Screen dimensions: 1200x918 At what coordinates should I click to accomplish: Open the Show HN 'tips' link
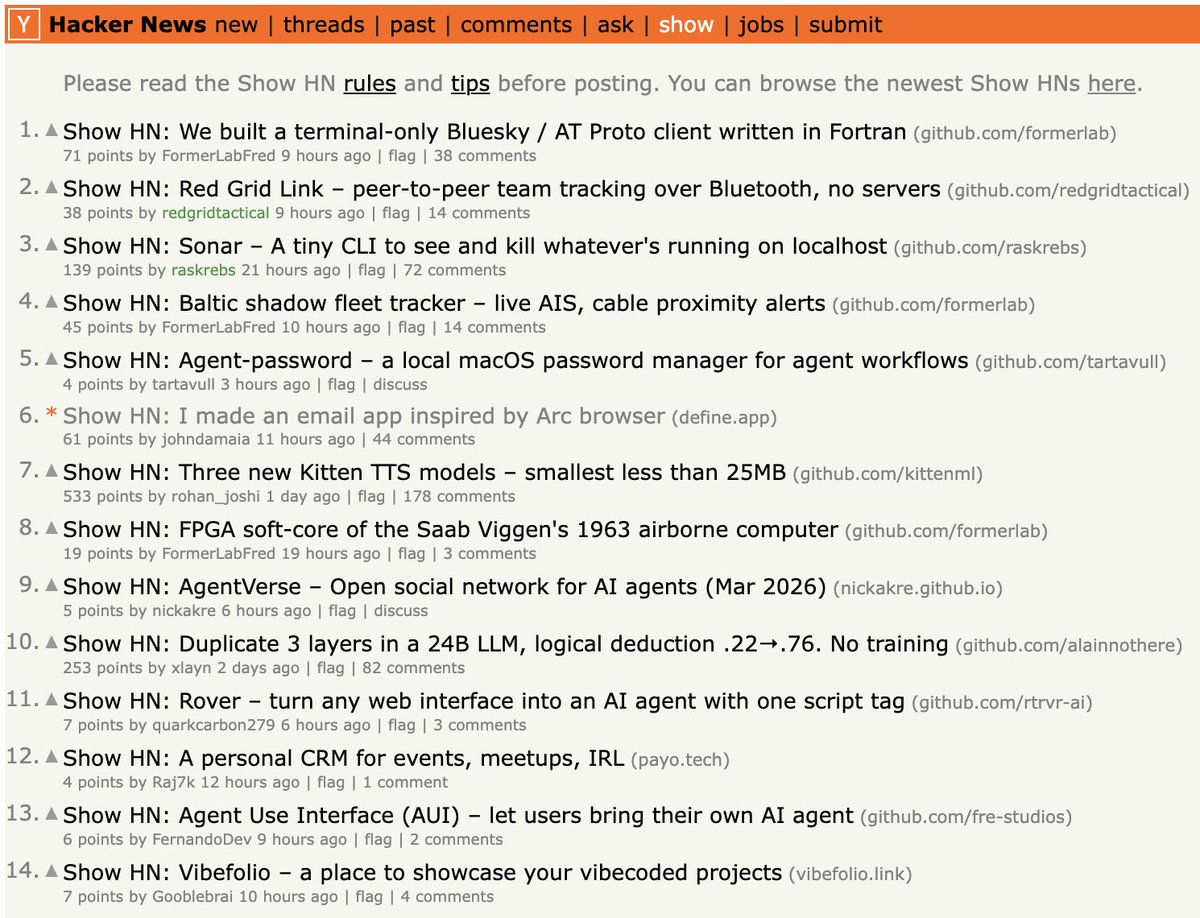point(470,83)
